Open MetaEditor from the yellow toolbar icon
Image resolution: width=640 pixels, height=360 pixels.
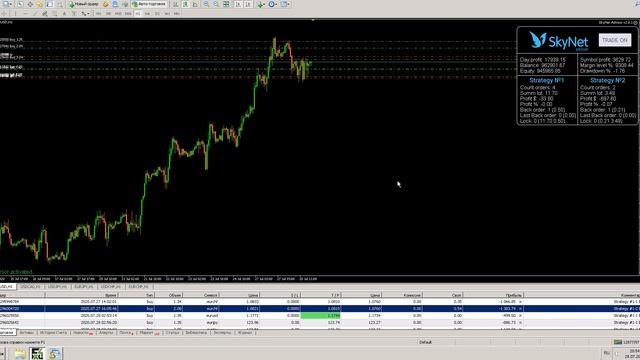pos(105,4)
